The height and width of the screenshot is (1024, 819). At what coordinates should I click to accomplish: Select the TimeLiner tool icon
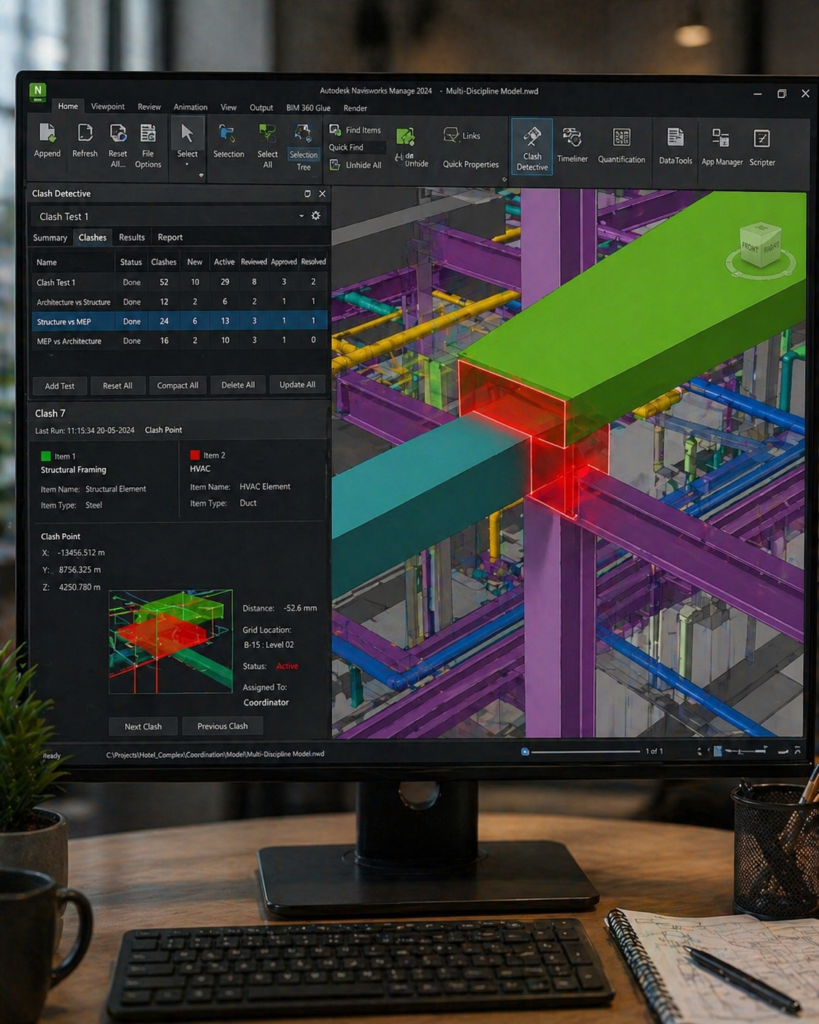pos(571,143)
